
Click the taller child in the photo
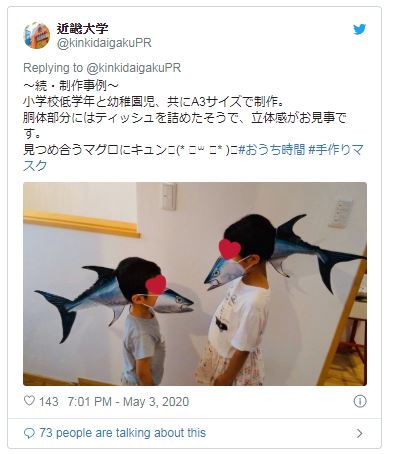(238, 300)
